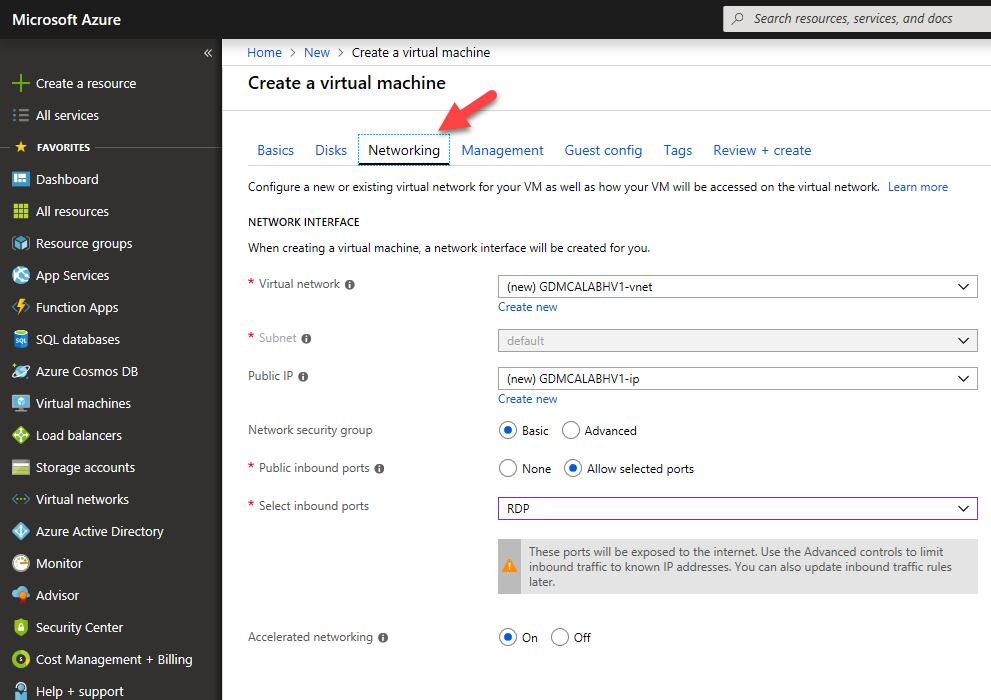Open Virtual machines in the sidebar
This screenshot has width=991, height=700.
83,403
